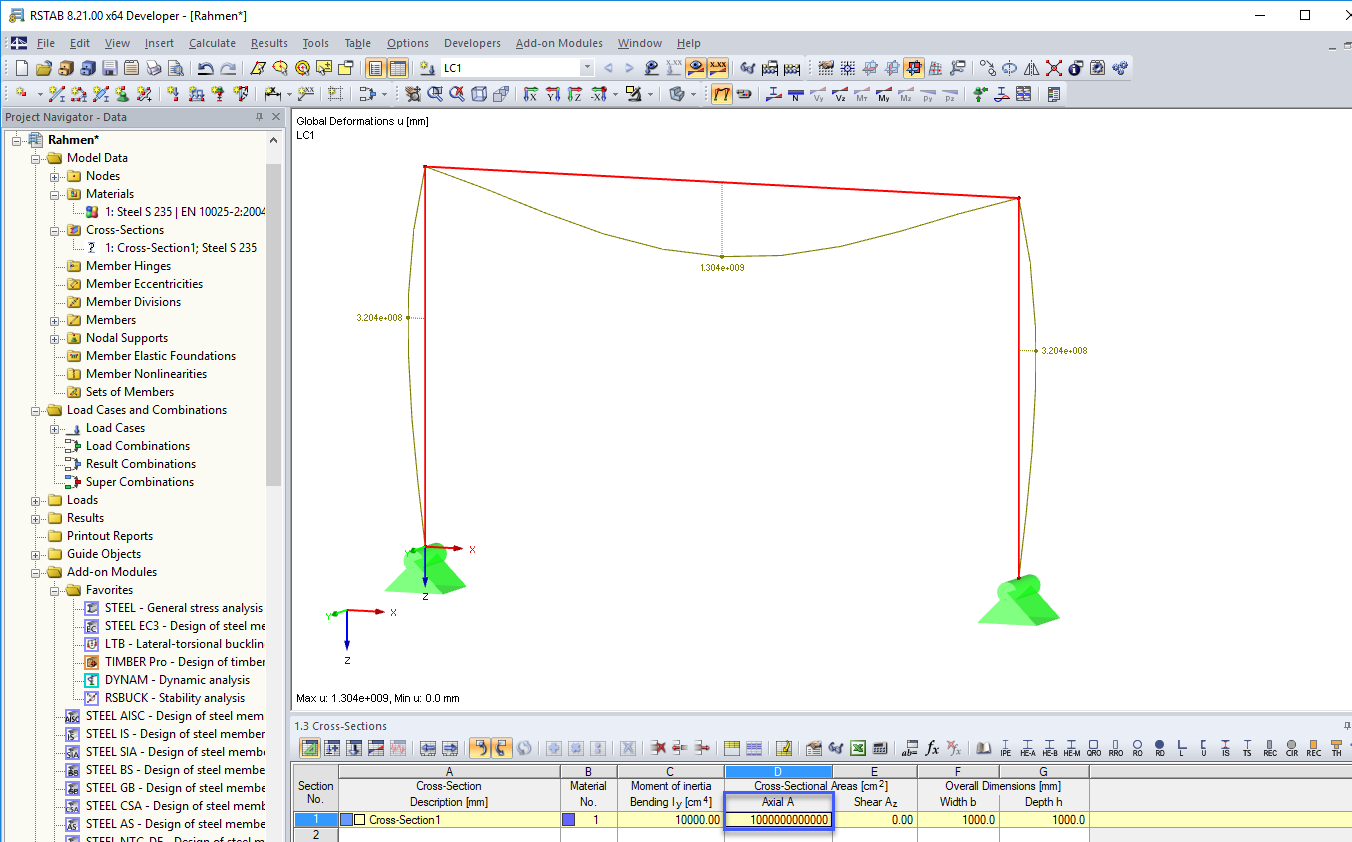The image size is (1352, 842).
Task: Open the LC1 load case dropdown
Action: (587, 68)
